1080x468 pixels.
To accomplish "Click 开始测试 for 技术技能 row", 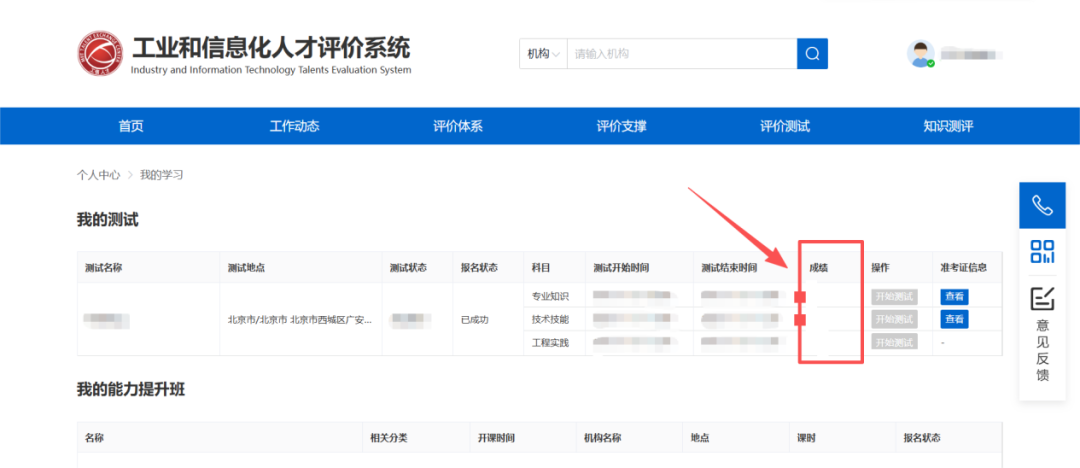I will tap(894, 319).
